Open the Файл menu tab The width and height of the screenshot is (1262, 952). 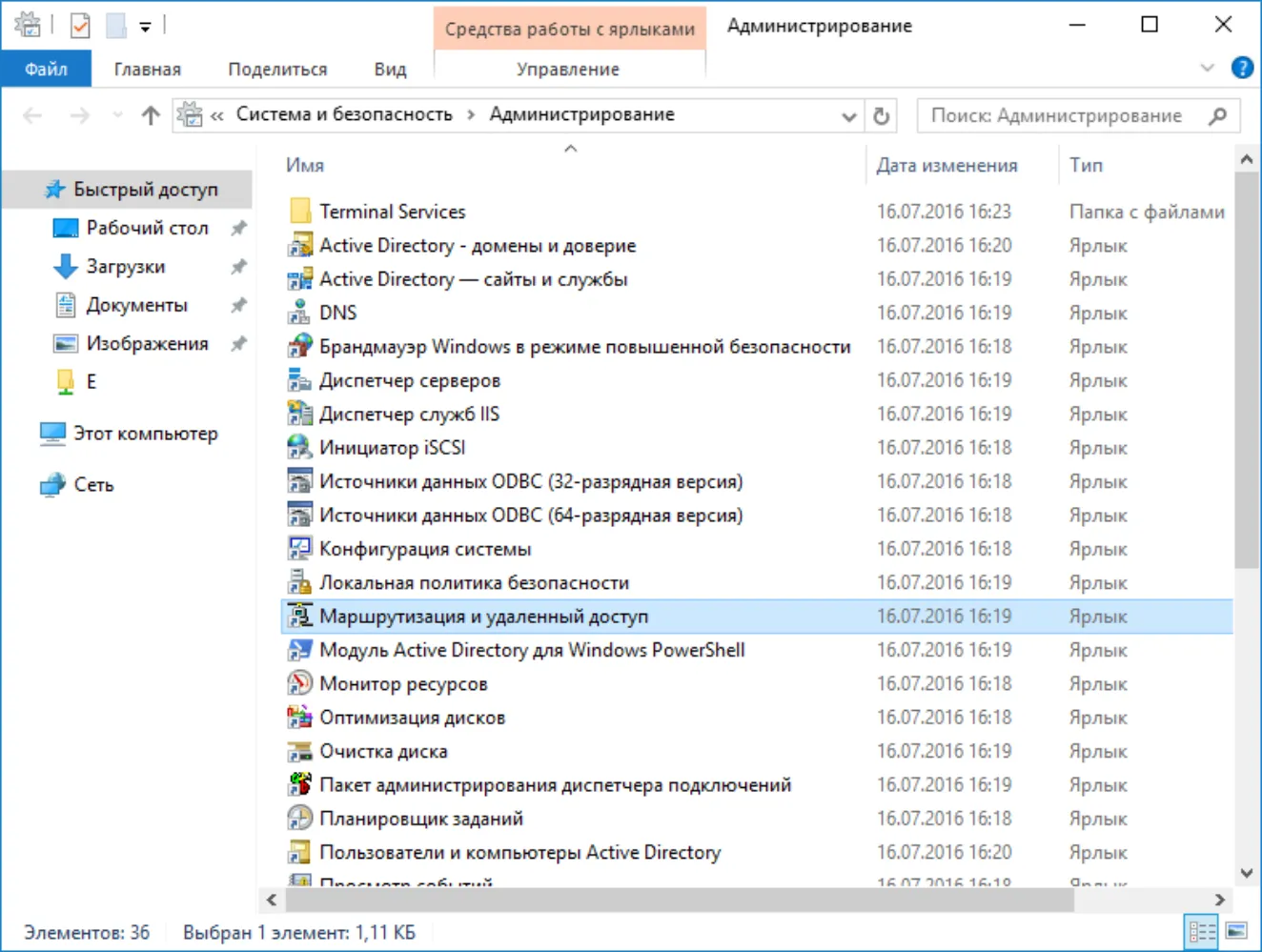click(46, 69)
